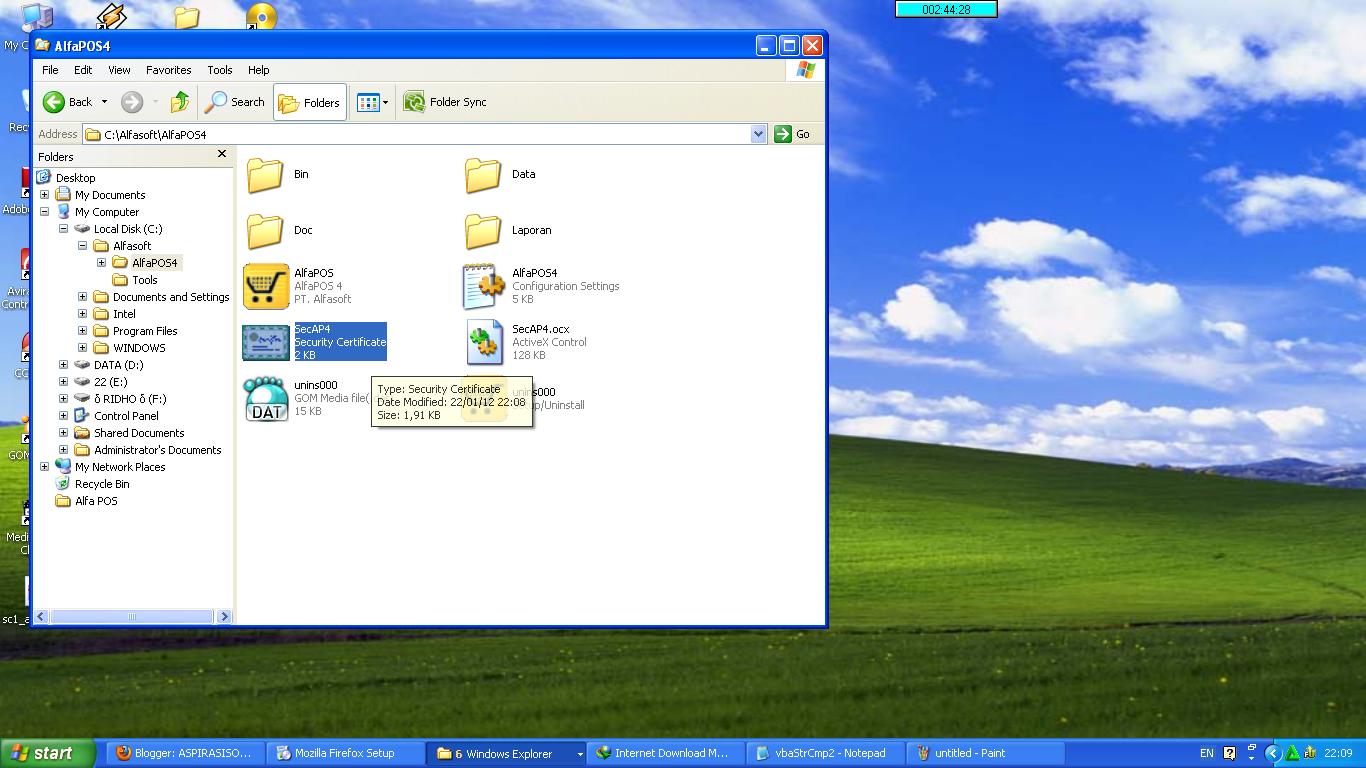Switch to Internet Download Manager taskbar button
Viewport: 1366px width, 768px height.
coord(665,753)
